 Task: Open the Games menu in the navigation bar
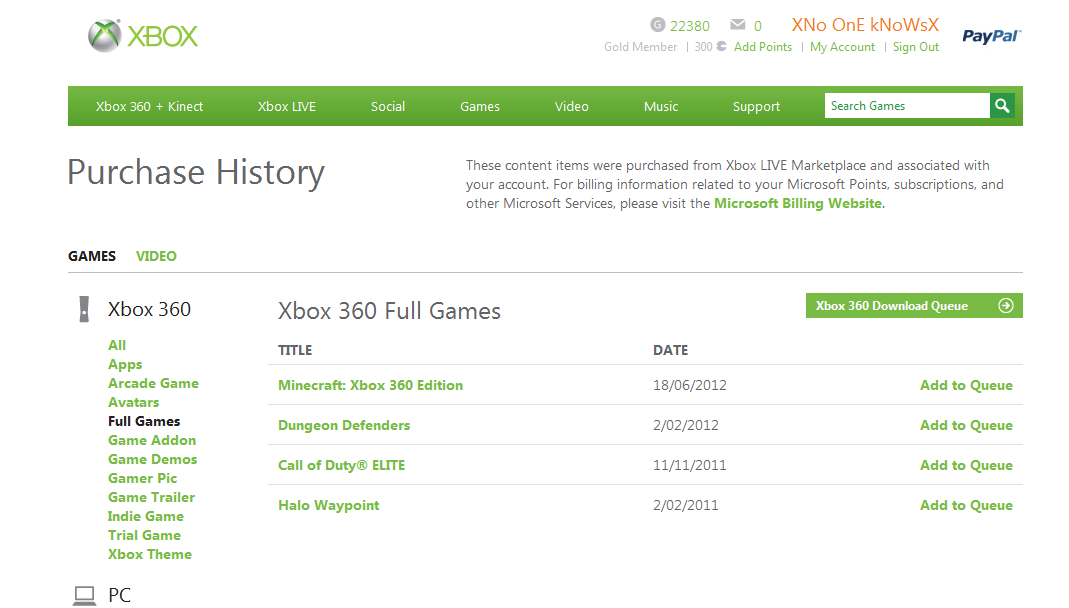(x=480, y=106)
